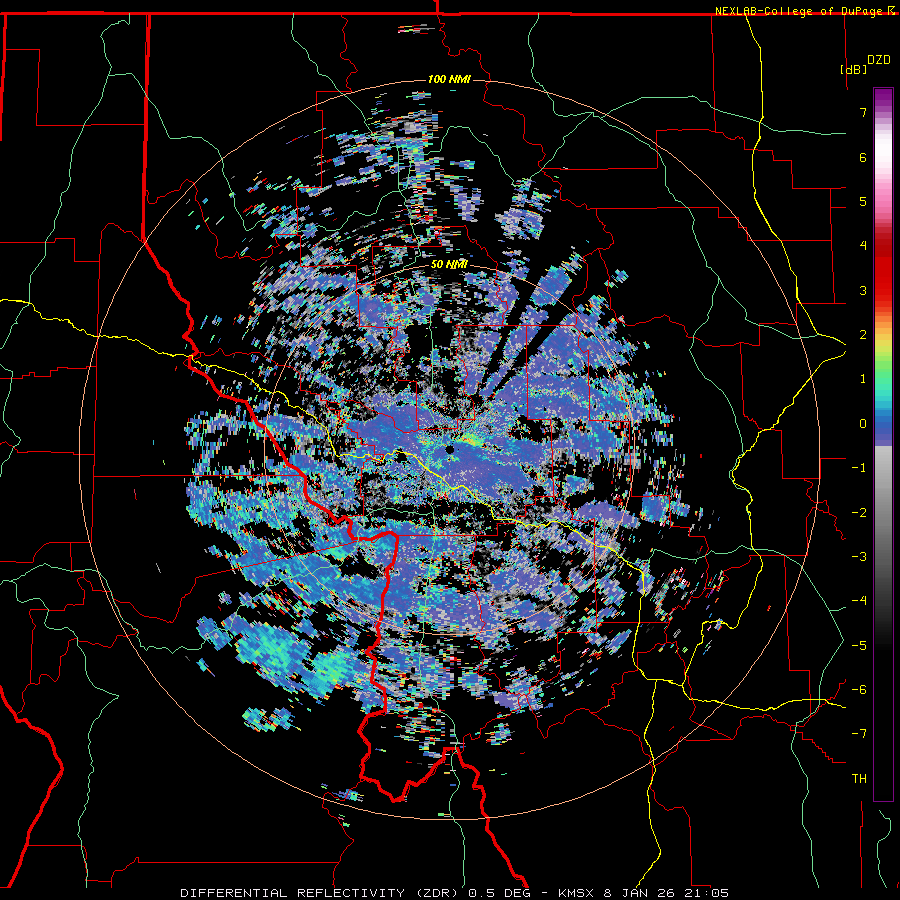Click the 1 value on color scale

click(863, 379)
